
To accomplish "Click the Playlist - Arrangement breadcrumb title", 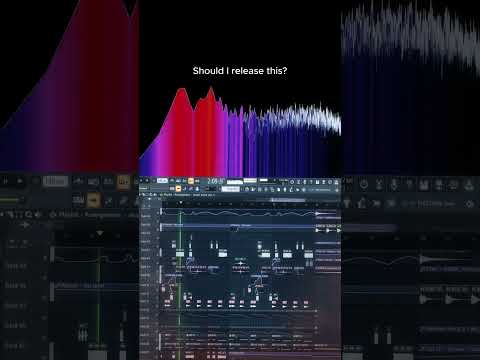I will coord(177,195).
